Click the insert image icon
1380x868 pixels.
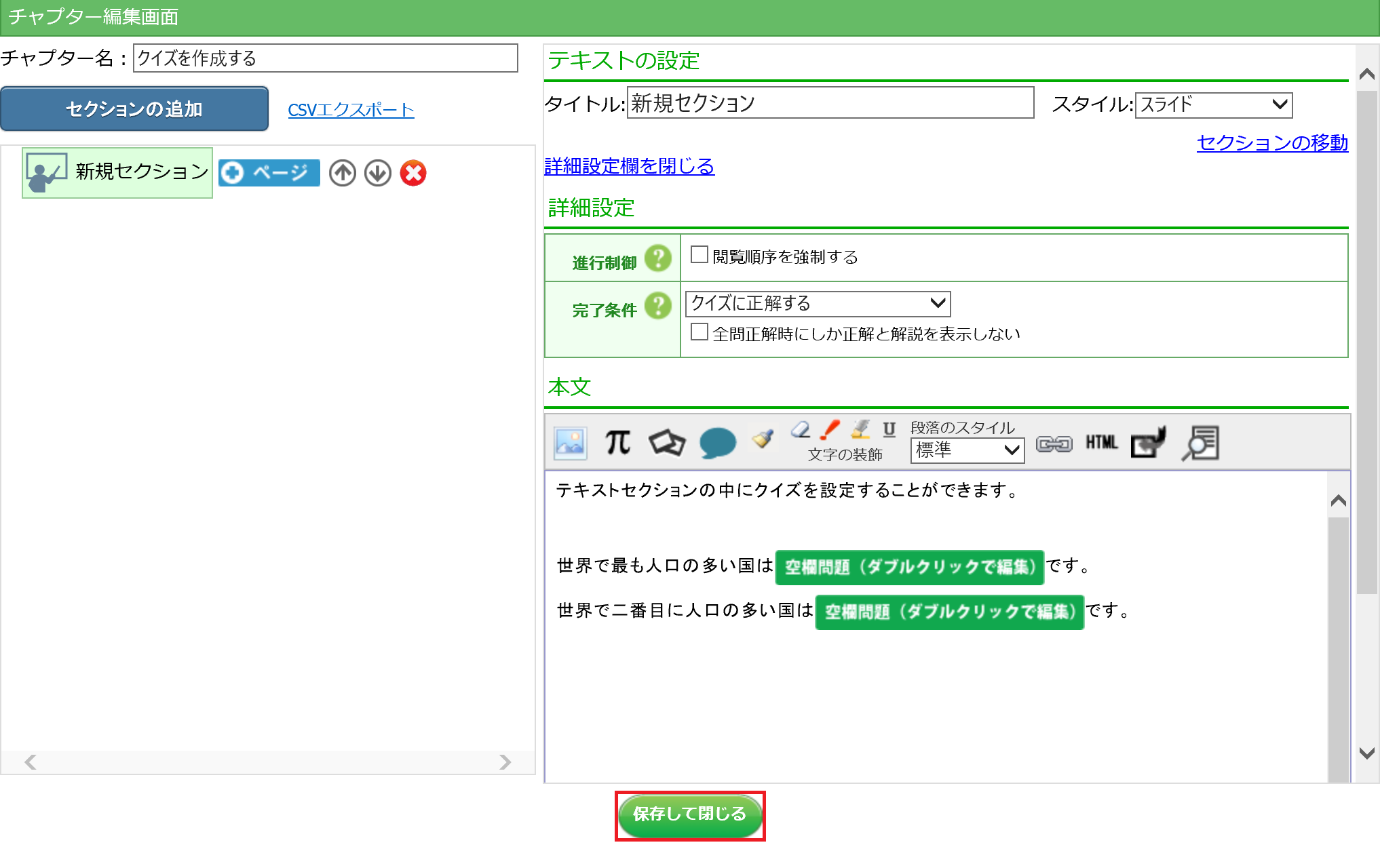[x=570, y=443]
